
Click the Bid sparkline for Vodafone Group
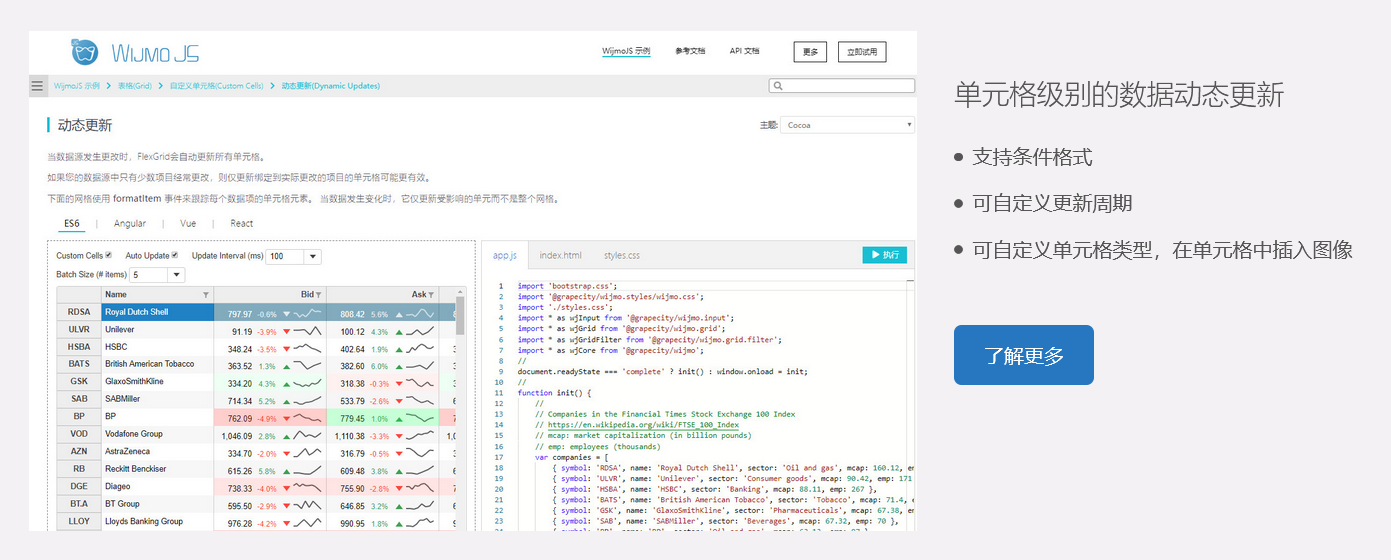[308, 435]
